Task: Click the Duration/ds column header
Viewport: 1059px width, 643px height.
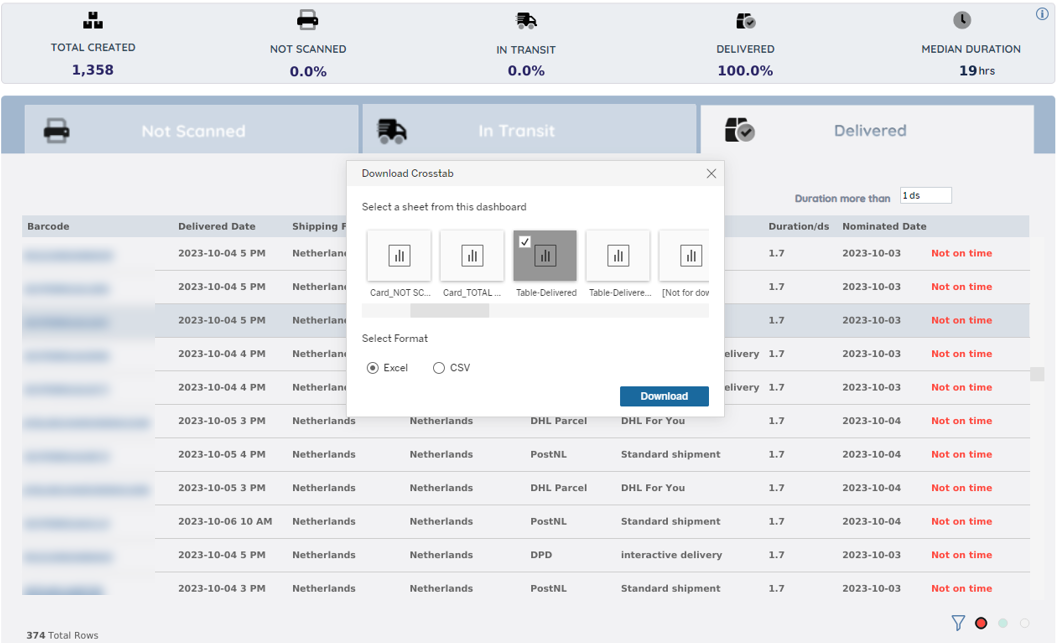Action: click(799, 226)
